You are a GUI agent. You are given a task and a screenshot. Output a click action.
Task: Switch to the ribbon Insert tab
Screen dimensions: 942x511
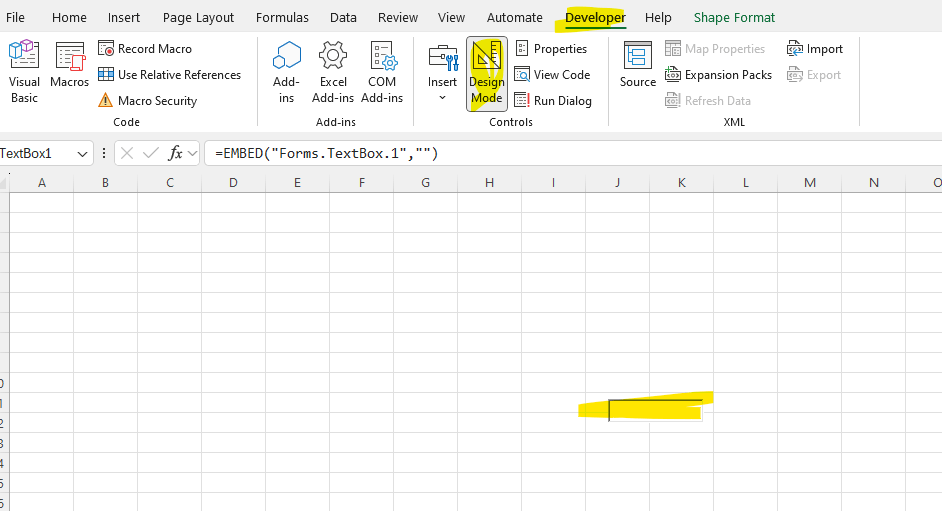click(x=124, y=17)
